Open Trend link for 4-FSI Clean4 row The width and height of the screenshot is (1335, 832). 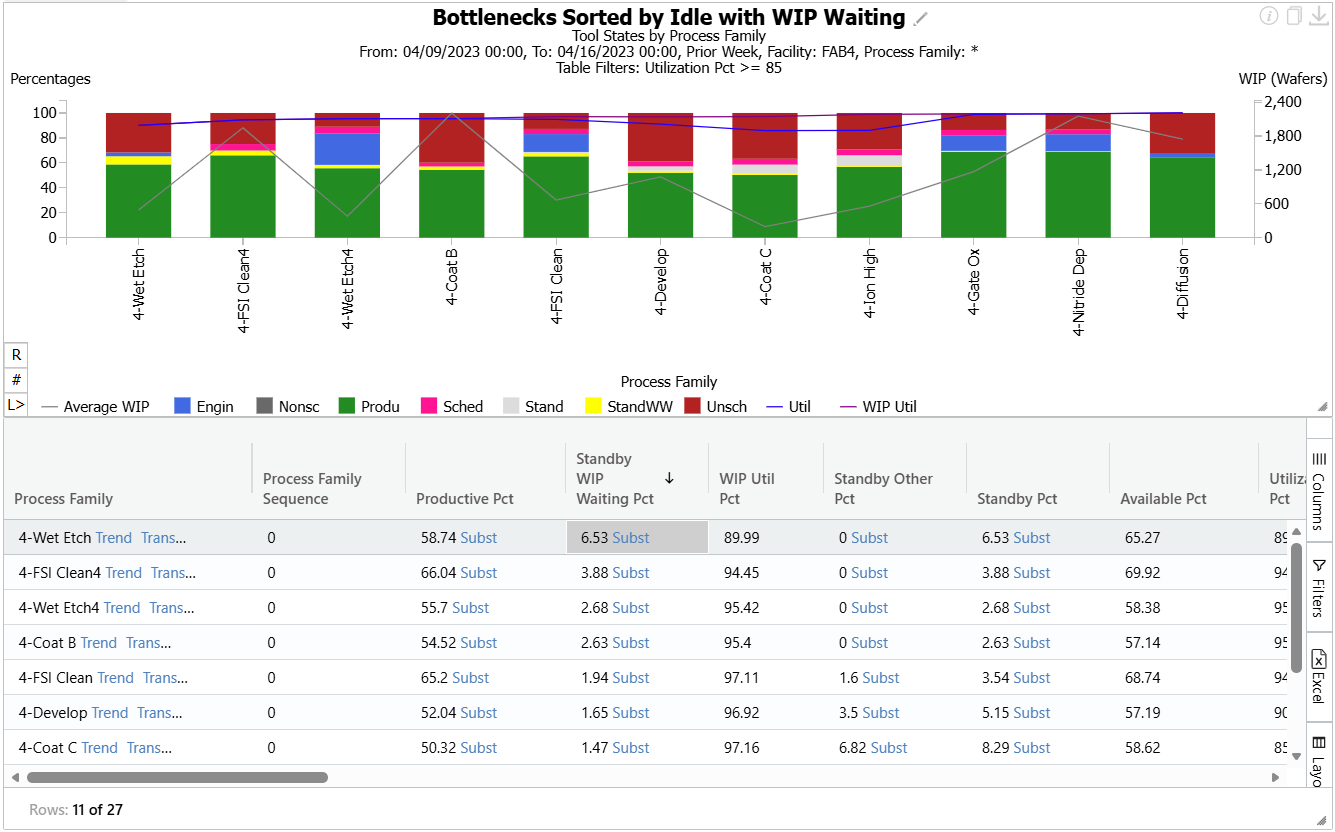[124, 572]
